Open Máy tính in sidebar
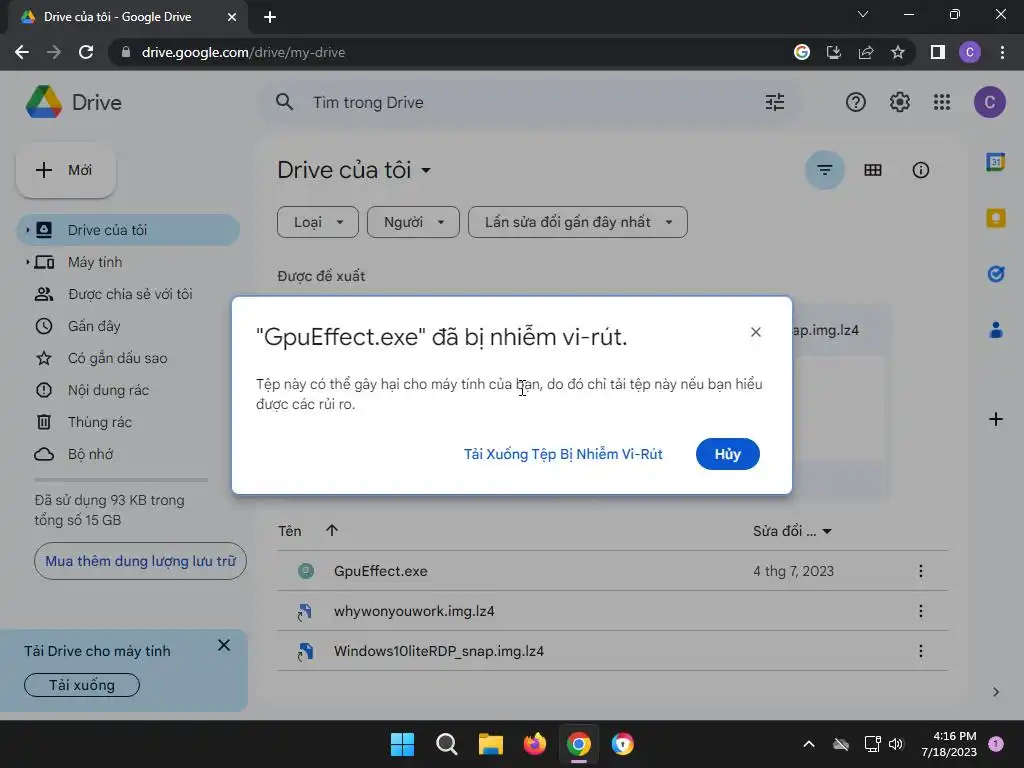The width and height of the screenshot is (1024, 768). point(95,262)
